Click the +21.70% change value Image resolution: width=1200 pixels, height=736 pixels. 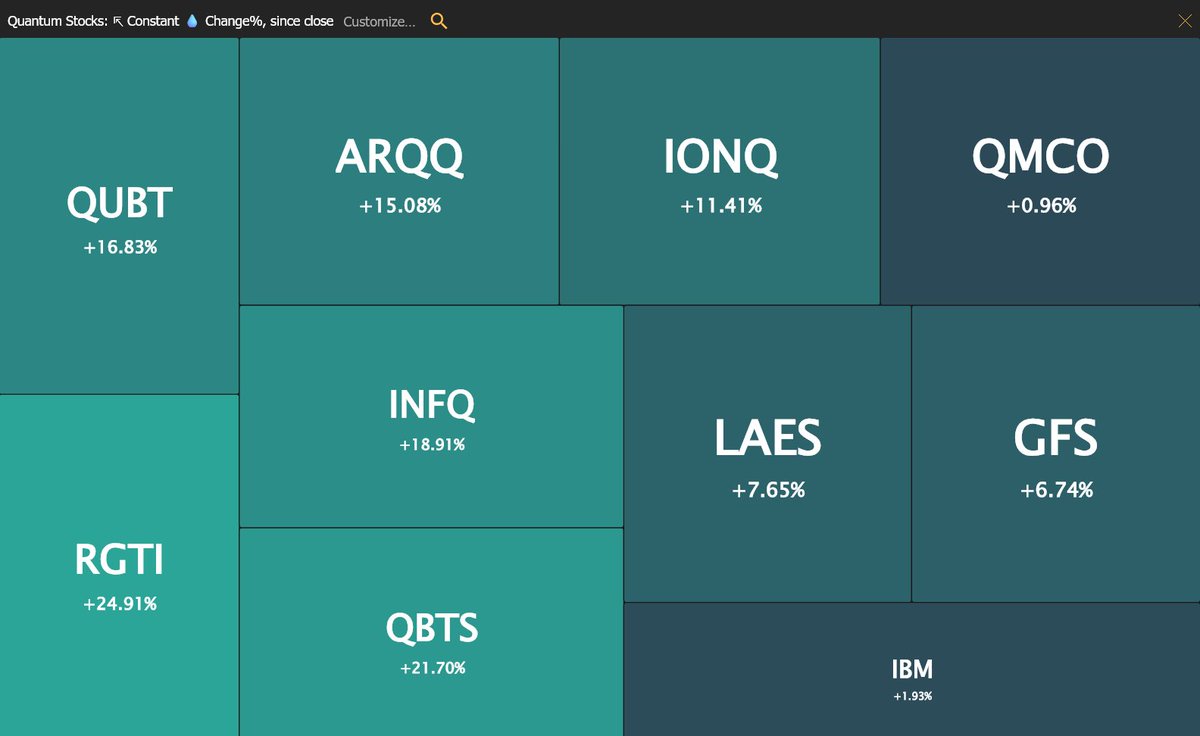(x=432, y=668)
